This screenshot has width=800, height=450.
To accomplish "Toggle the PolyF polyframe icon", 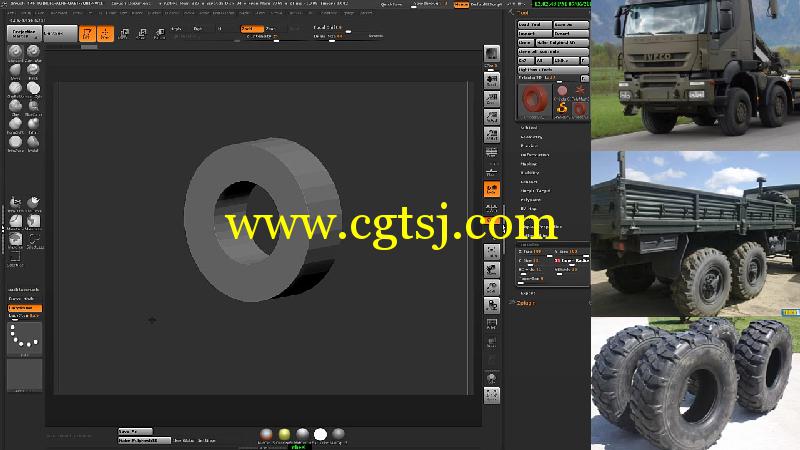I will (x=492, y=324).
